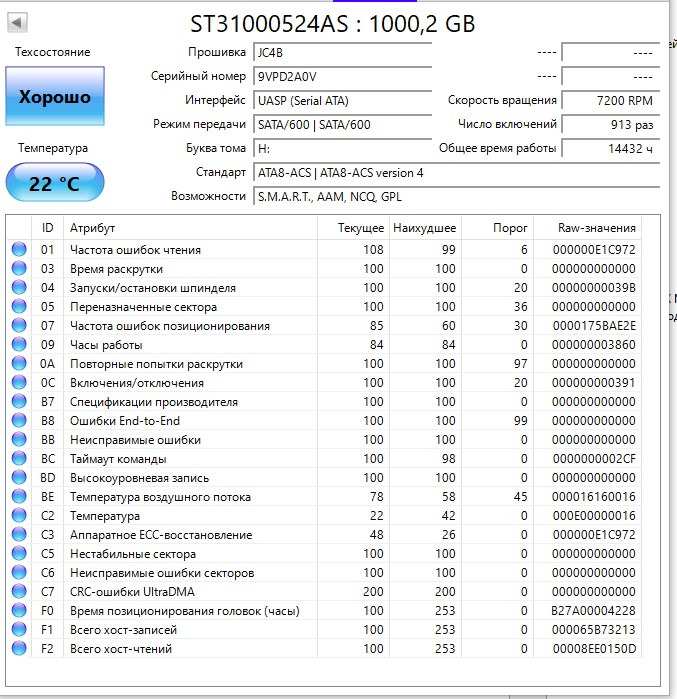677x699 pixels.
Task: Click status orb for Частота ошибок чтения
Action: tap(19, 250)
